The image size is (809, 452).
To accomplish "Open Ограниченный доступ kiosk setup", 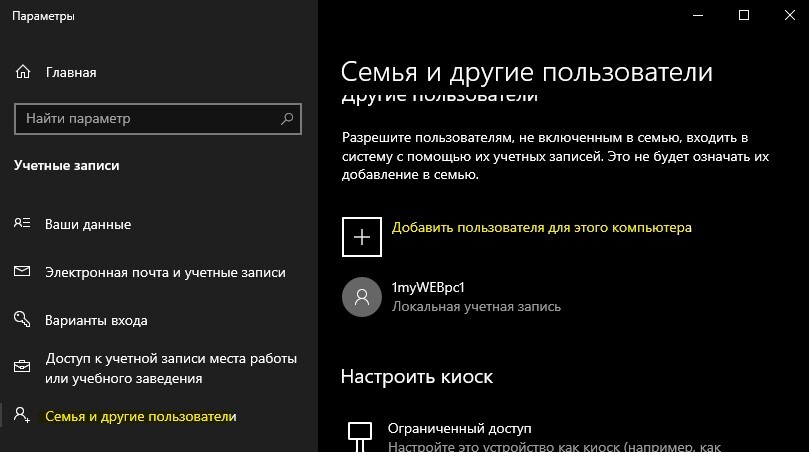I will 460,428.
